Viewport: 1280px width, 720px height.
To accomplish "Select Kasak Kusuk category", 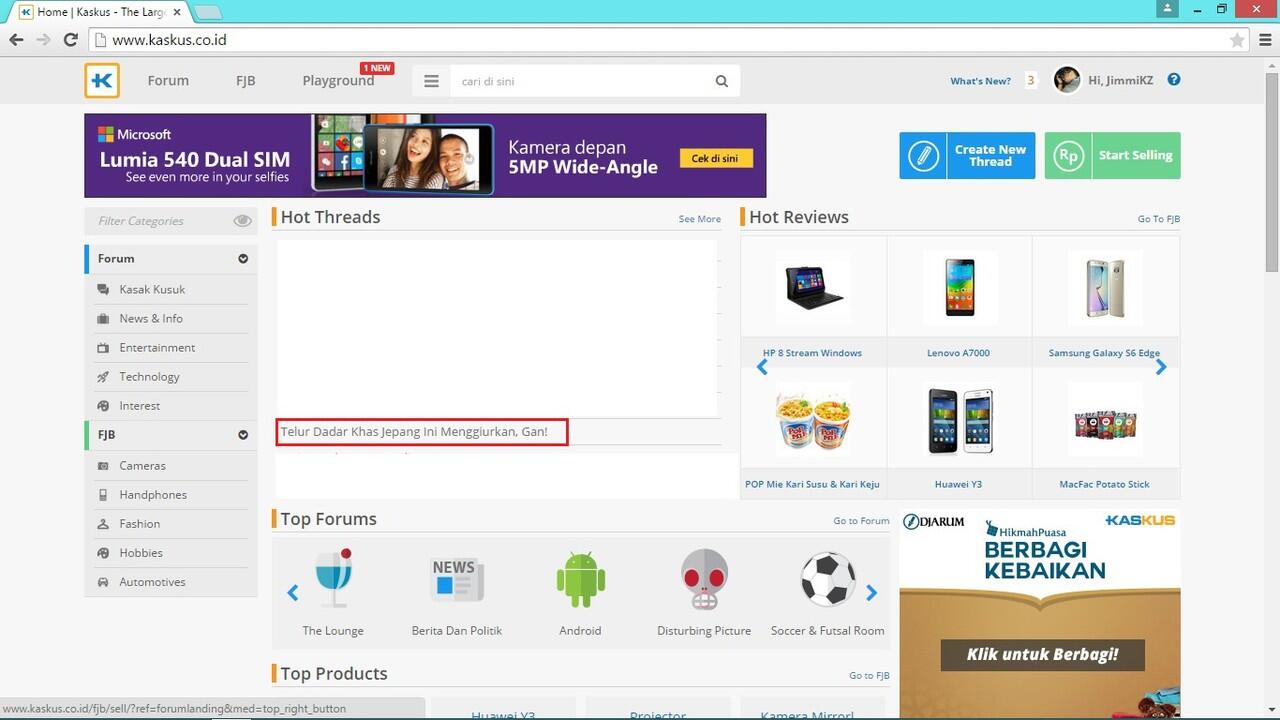I will click(152, 289).
